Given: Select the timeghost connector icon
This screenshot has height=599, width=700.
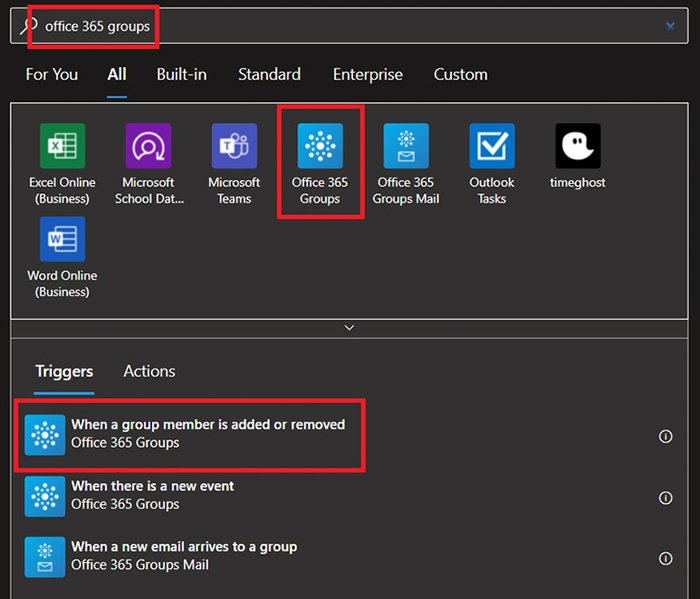Looking at the screenshot, I should pos(578,146).
